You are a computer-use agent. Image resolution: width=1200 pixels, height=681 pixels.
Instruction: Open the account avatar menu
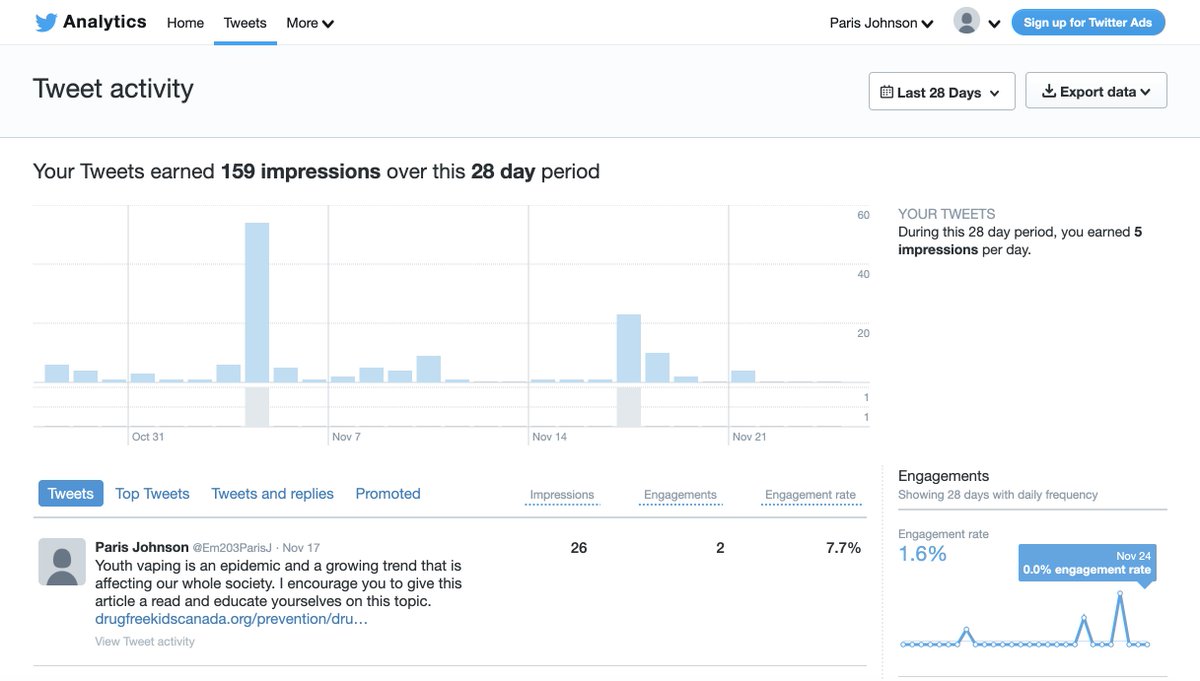click(x=966, y=21)
